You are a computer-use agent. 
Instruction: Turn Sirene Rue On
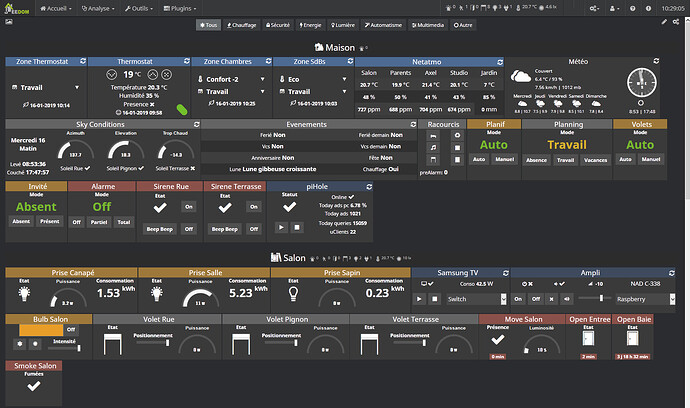pos(189,207)
